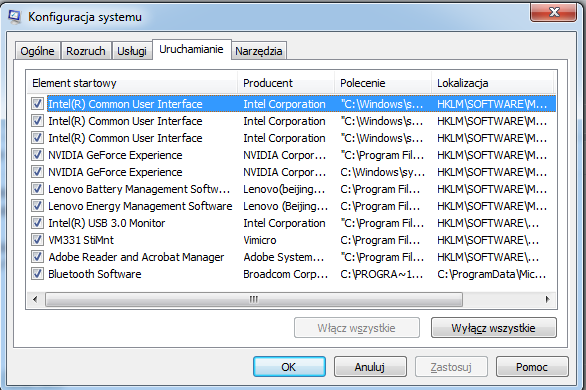Switch to the Narzędzia tab
The width and height of the screenshot is (586, 390).
(x=259, y=51)
